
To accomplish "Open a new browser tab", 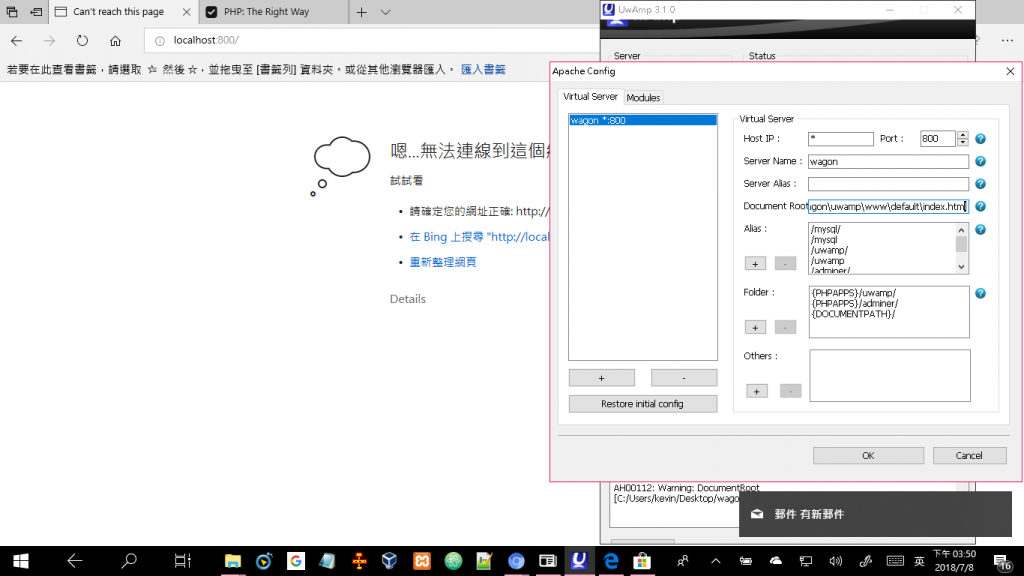I will click(x=361, y=12).
